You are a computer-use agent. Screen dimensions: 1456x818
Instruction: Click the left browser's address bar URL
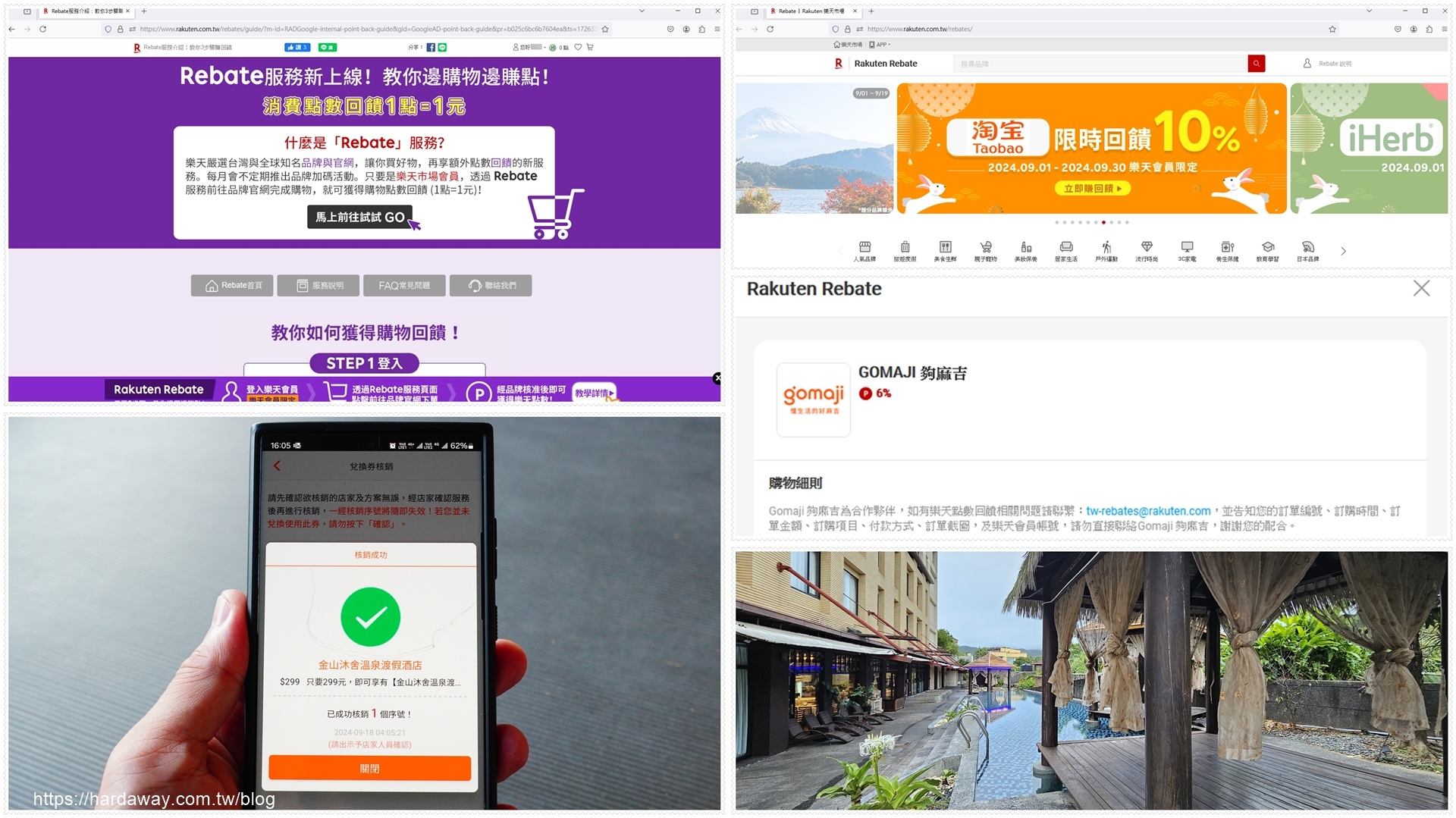[x=368, y=29]
